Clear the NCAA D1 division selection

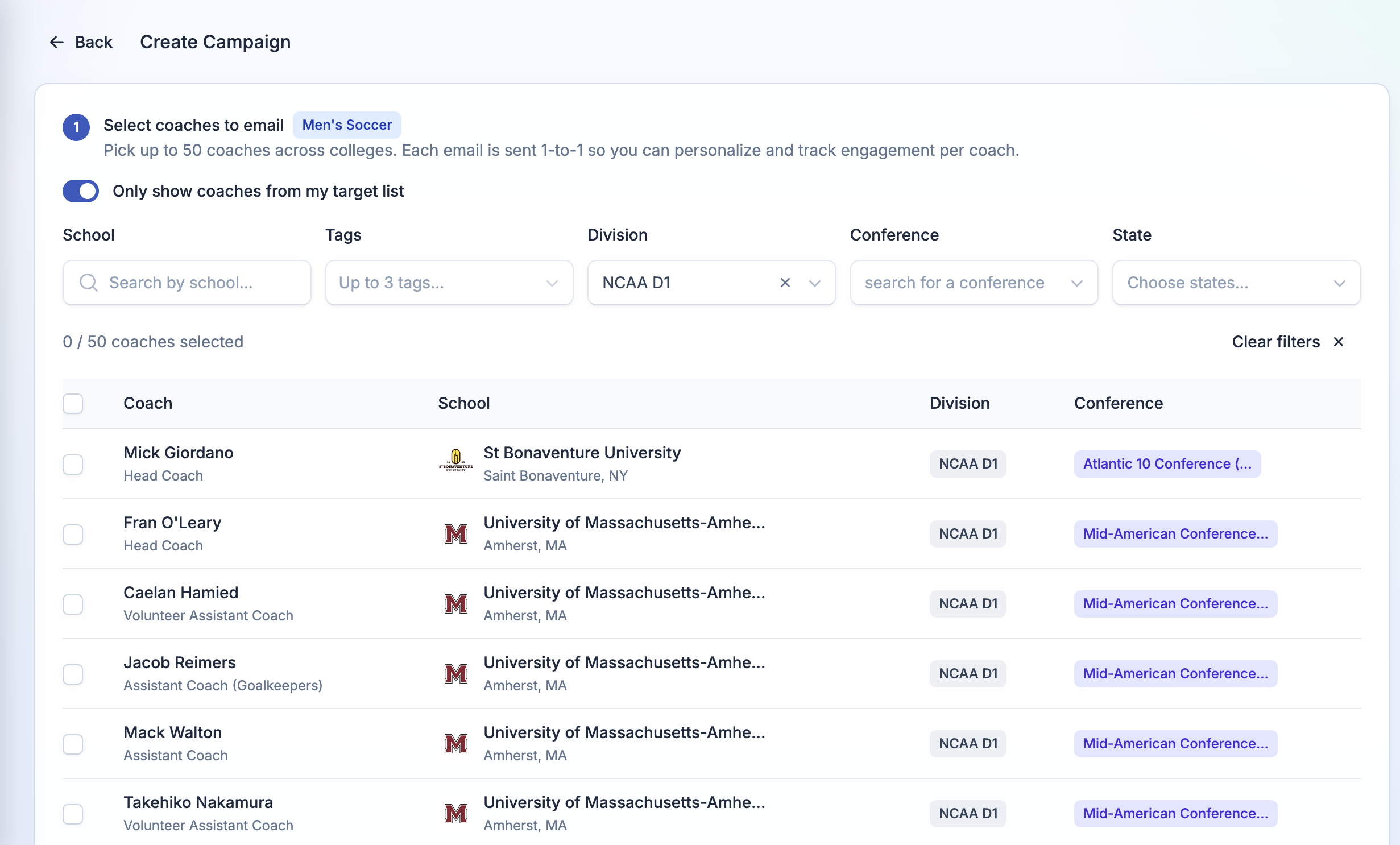[x=785, y=283]
